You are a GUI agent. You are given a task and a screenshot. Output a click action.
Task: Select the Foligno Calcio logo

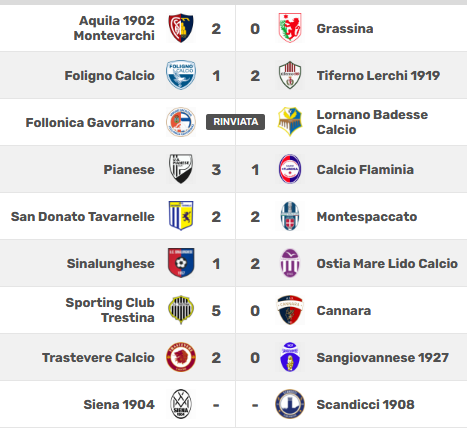point(181,75)
